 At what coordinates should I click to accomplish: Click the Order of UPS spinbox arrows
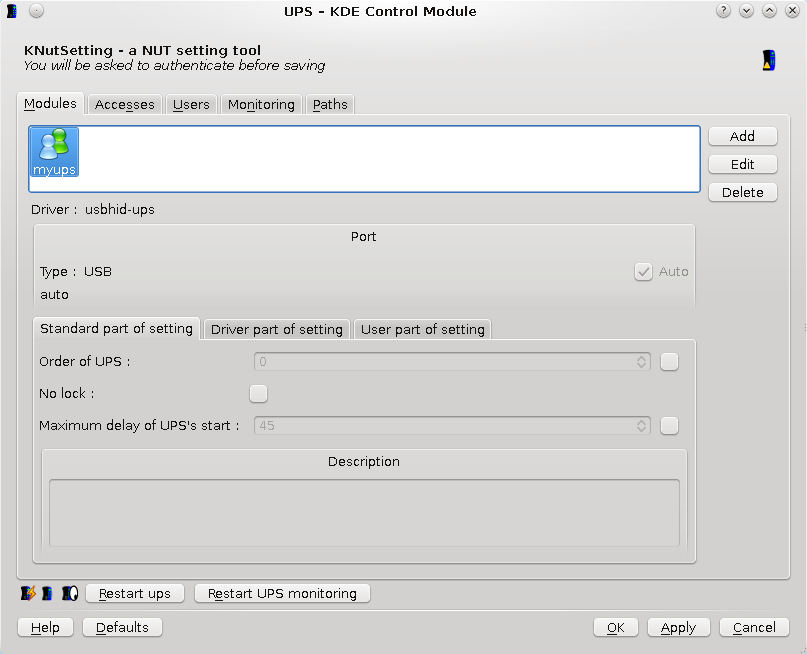pyautogui.click(x=641, y=362)
